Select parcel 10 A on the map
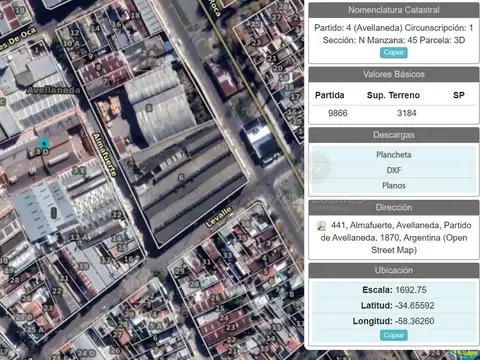 click(x=71, y=43)
